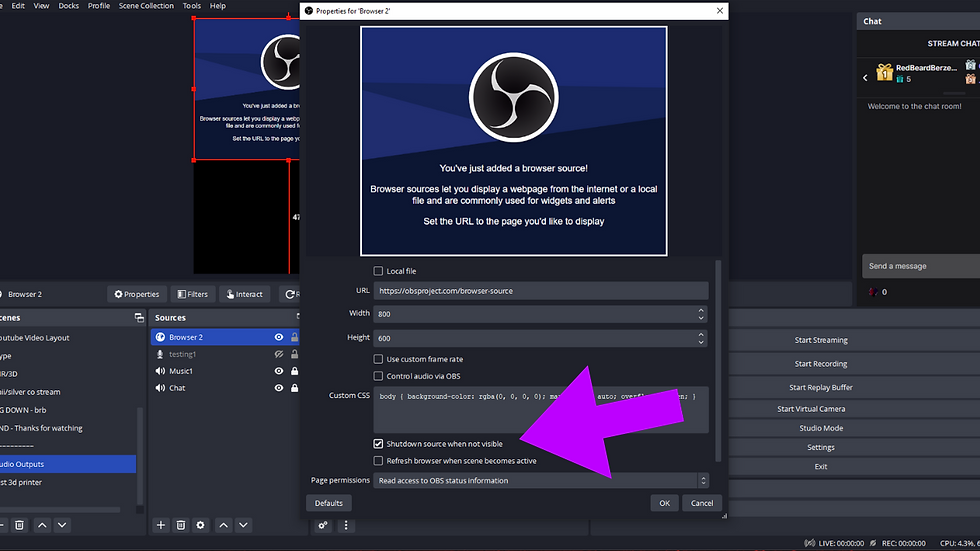This screenshot has width=980, height=551.
Task: Open the Profile menu
Action: [99, 6]
